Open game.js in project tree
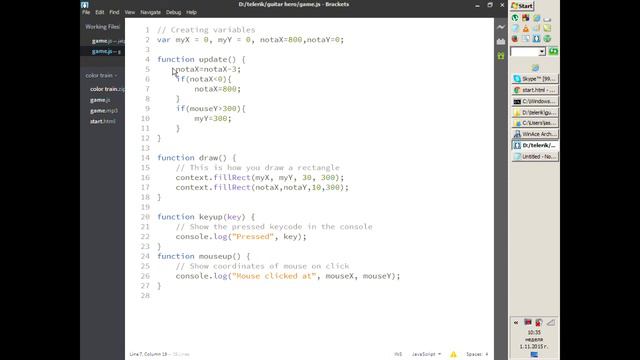The height and width of the screenshot is (360, 640). (x=100, y=100)
